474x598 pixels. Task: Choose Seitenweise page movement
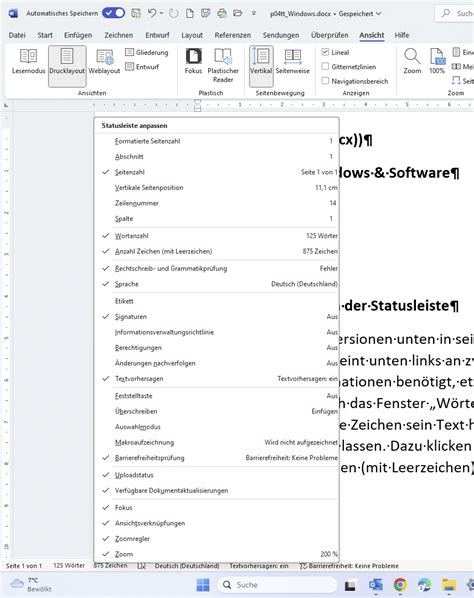[292, 61]
